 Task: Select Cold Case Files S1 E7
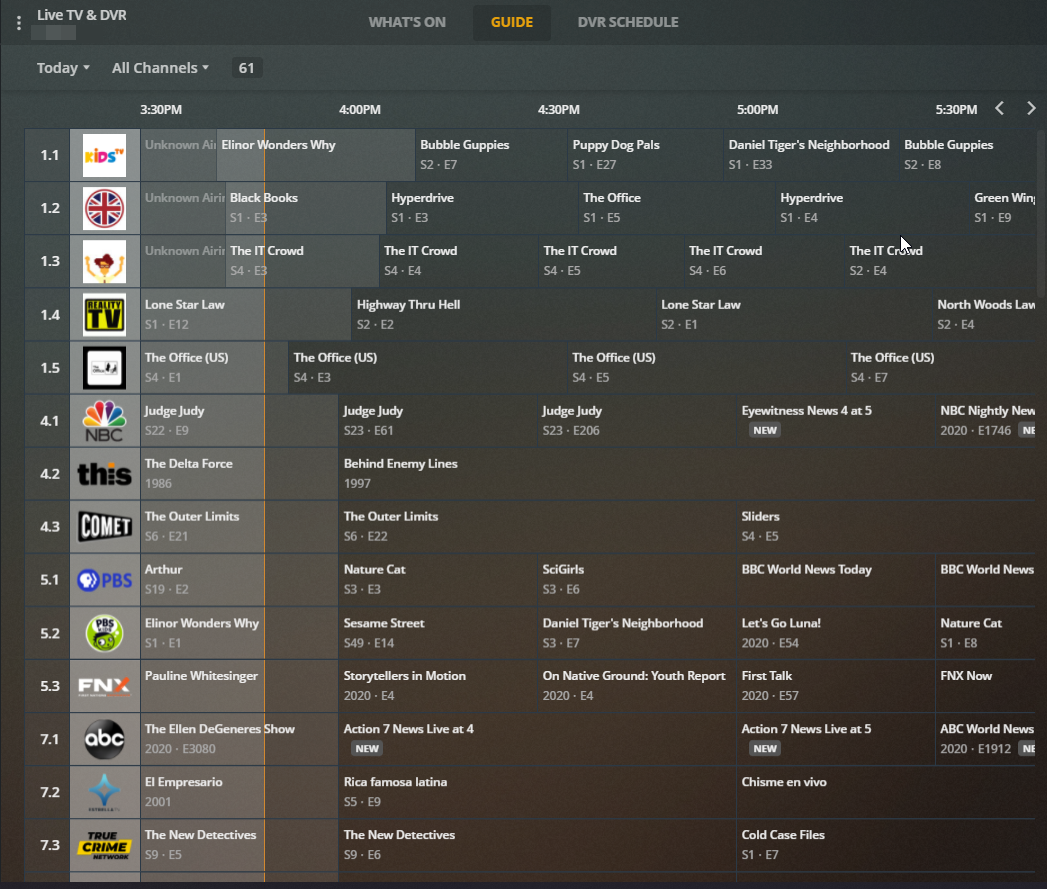[x=886, y=844]
